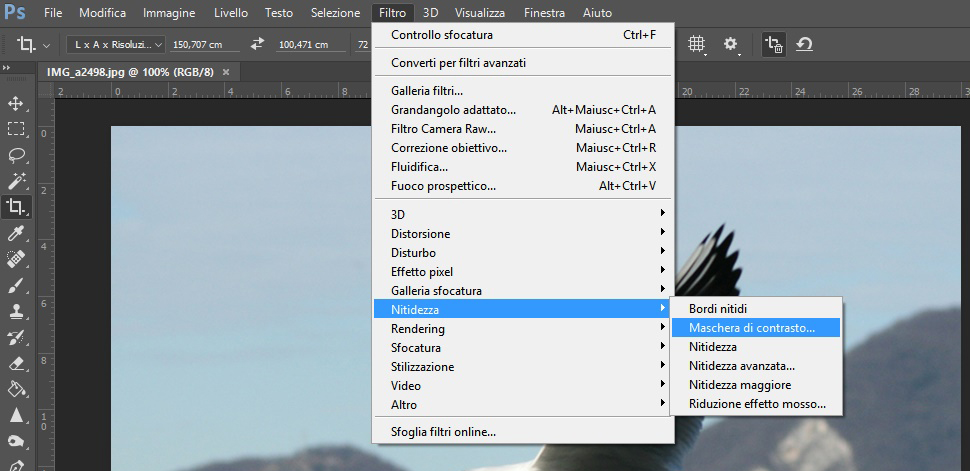Screen dimensions: 970x471
Task: Open crop settings gear options
Action: [x=731, y=44]
